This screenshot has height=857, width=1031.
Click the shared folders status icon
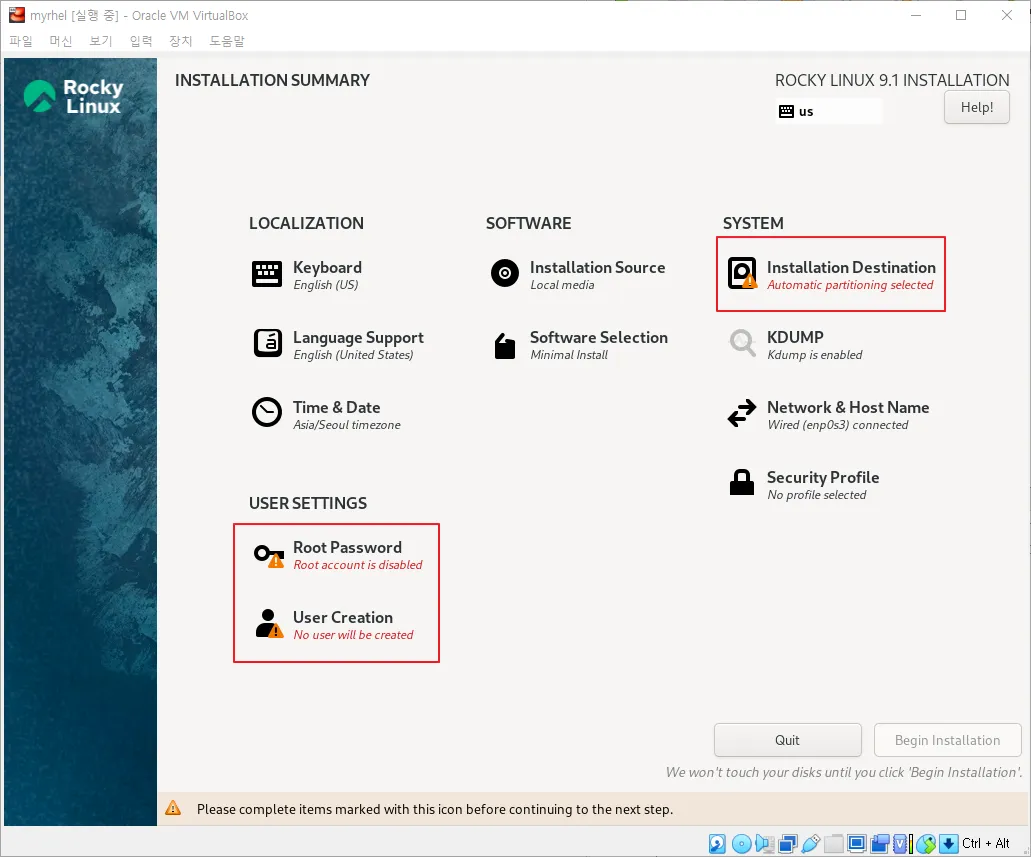click(834, 843)
